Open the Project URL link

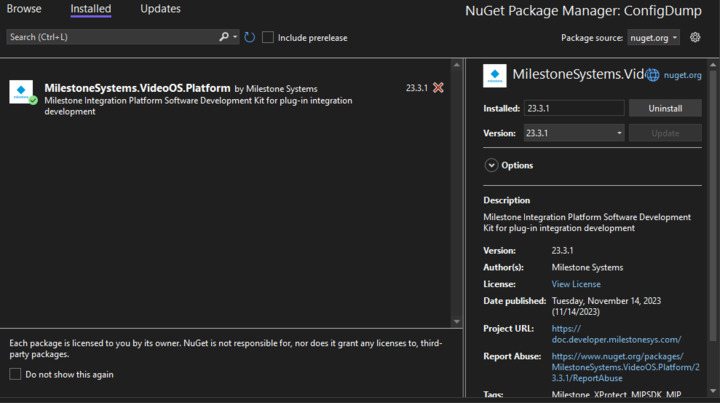pos(615,334)
